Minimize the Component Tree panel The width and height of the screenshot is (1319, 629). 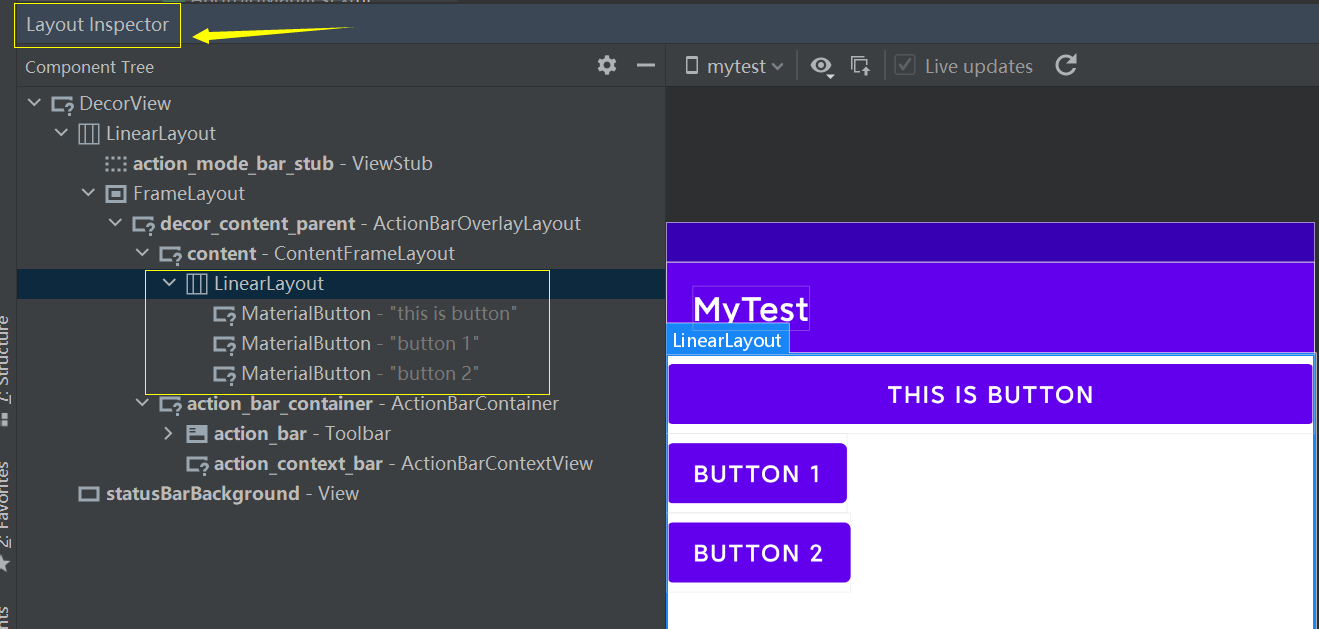click(645, 65)
